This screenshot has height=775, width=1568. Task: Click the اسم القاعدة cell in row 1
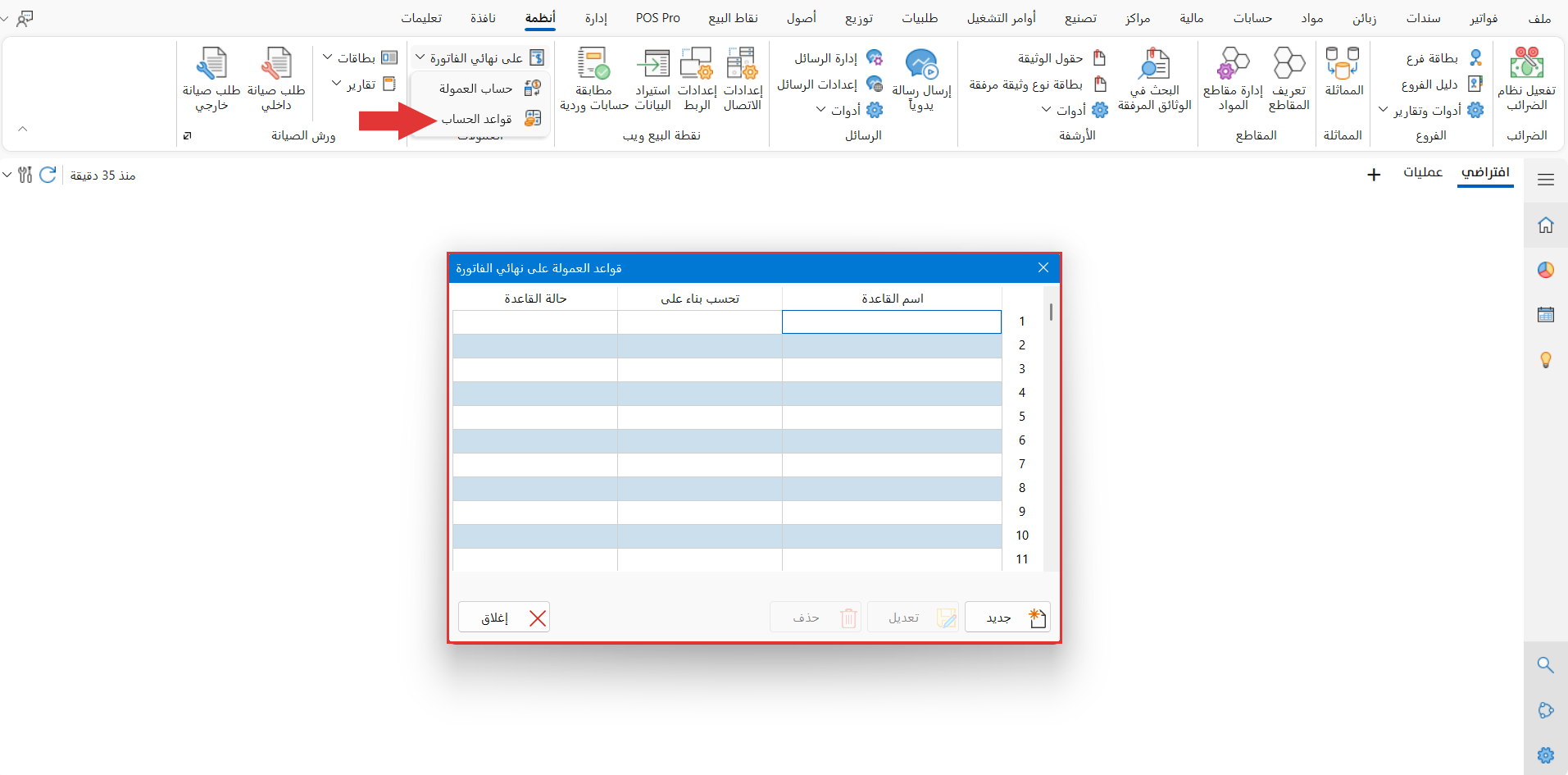pos(892,321)
